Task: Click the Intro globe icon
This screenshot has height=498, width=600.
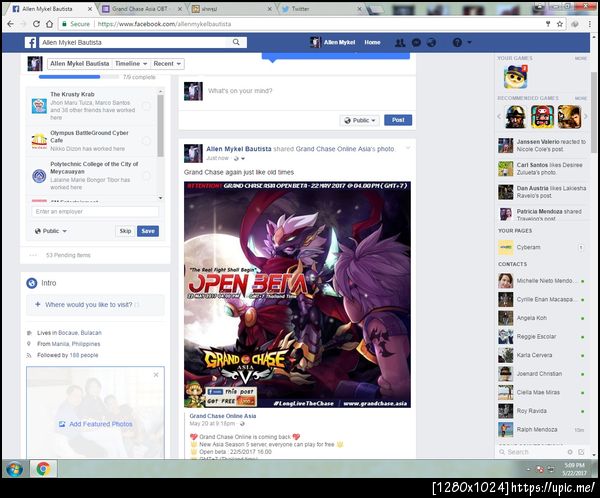Action: 31,283
